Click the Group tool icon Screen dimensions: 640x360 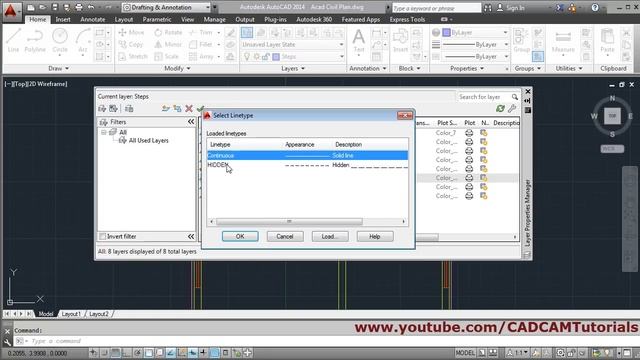coord(521,40)
